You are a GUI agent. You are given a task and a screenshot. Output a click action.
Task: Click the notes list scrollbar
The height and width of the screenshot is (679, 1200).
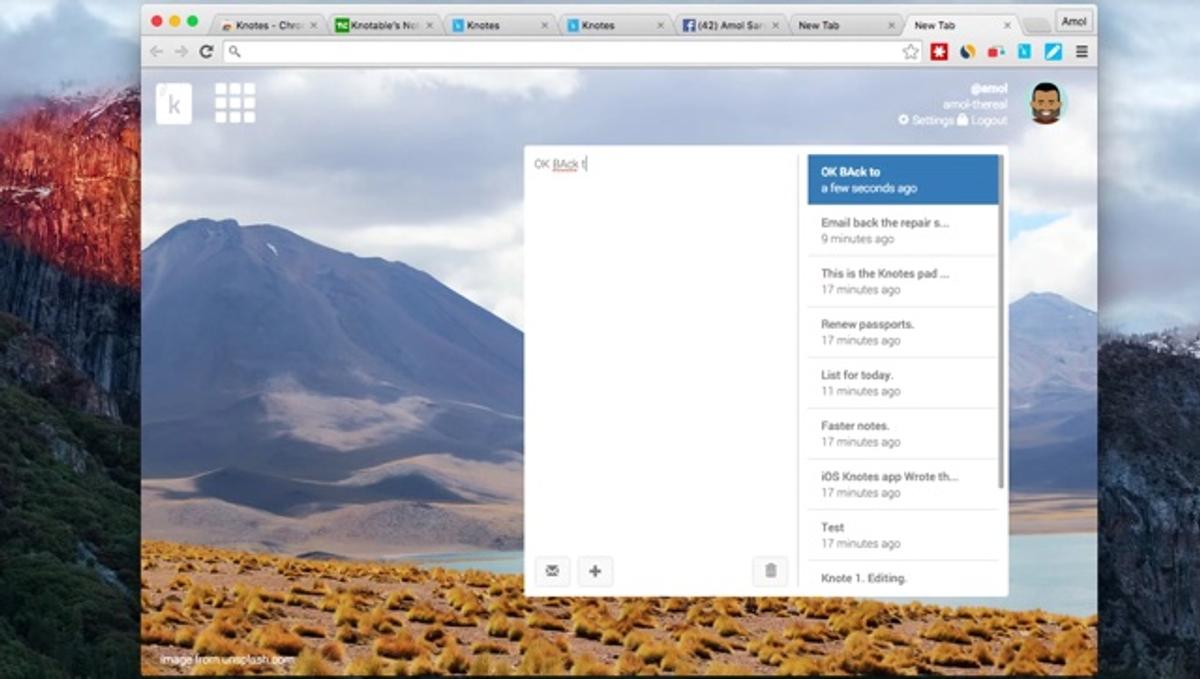coord(1001,320)
